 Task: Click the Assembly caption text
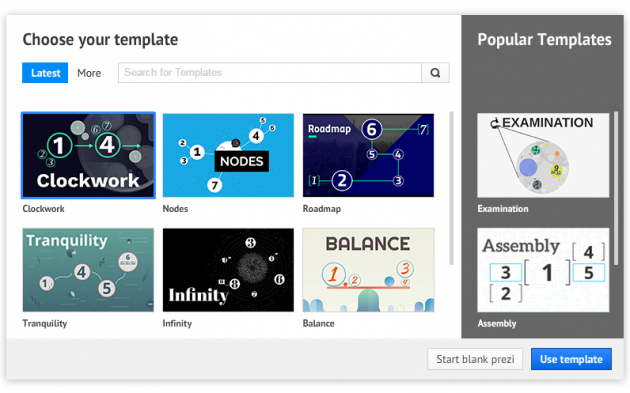click(x=497, y=323)
